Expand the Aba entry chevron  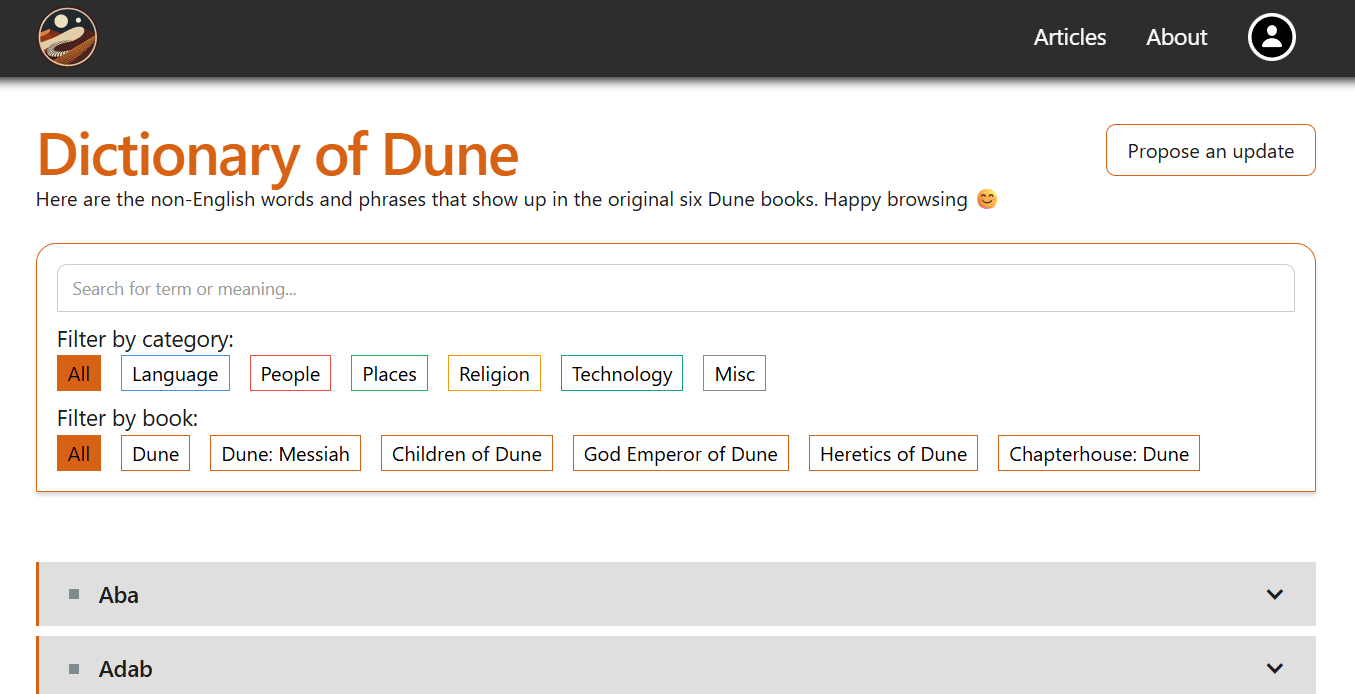[x=1275, y=594]
